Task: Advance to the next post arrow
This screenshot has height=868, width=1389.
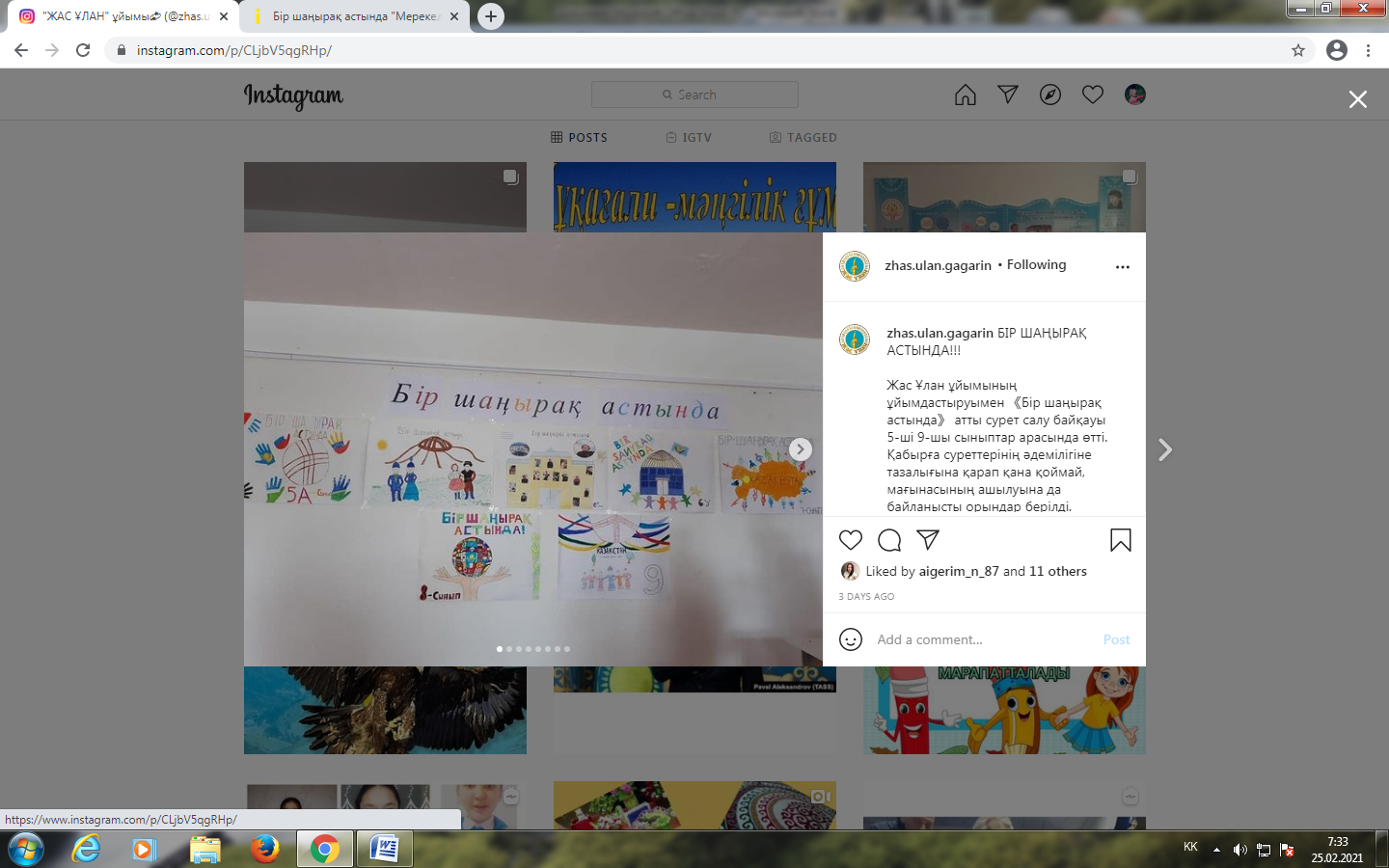Action: pyautogui.click(x=1165, y=450)
